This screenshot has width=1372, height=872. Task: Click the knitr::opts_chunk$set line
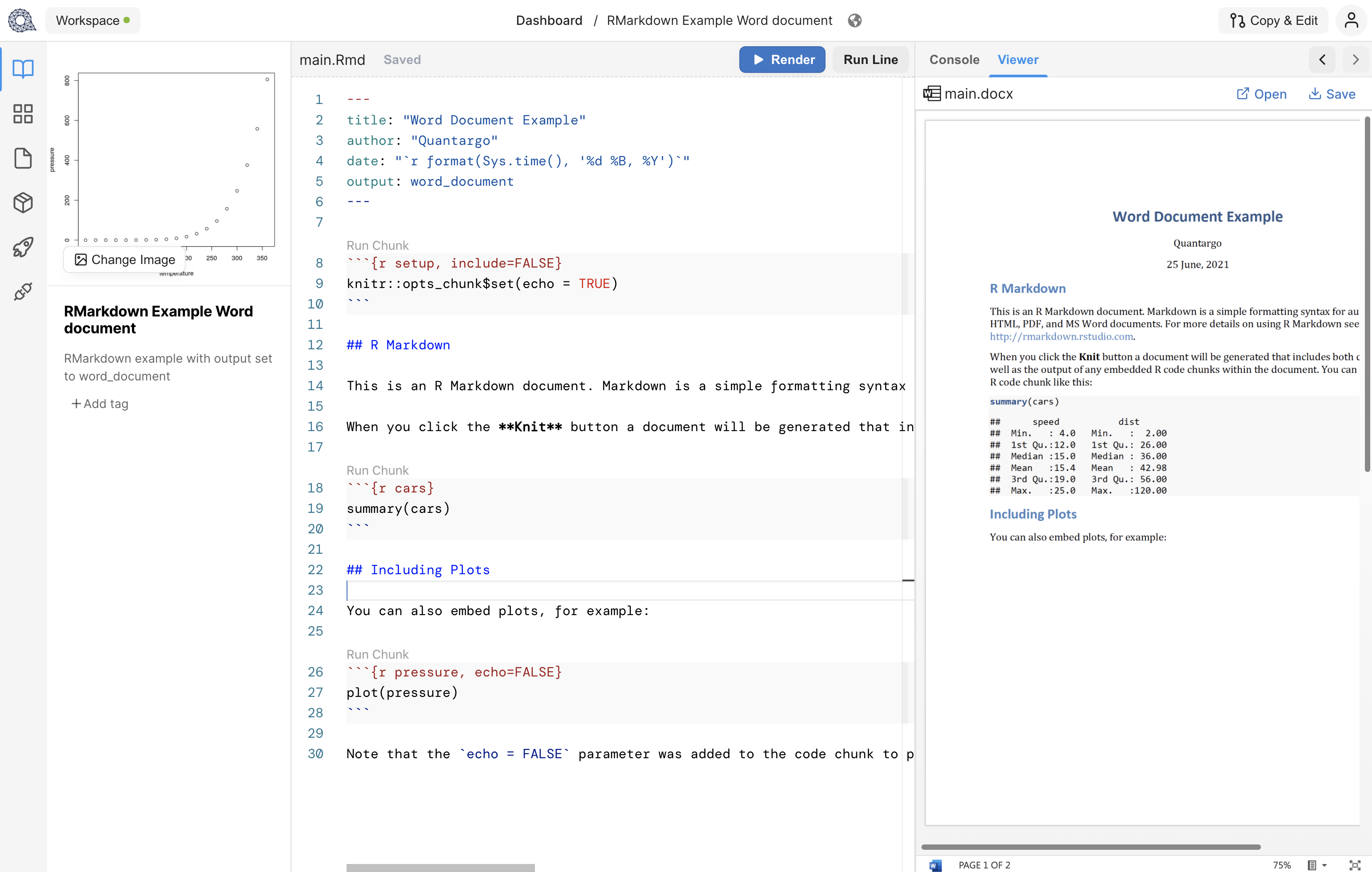click(482, 284)
